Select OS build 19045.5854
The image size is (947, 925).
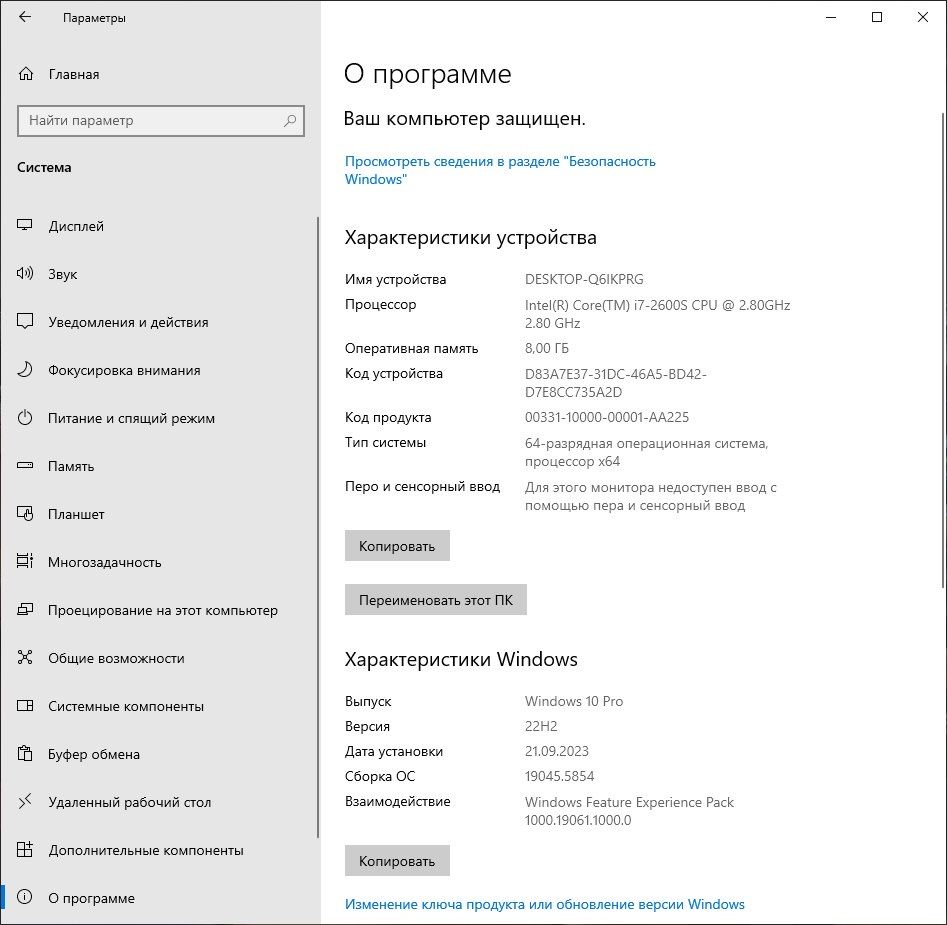click(559, 776)
